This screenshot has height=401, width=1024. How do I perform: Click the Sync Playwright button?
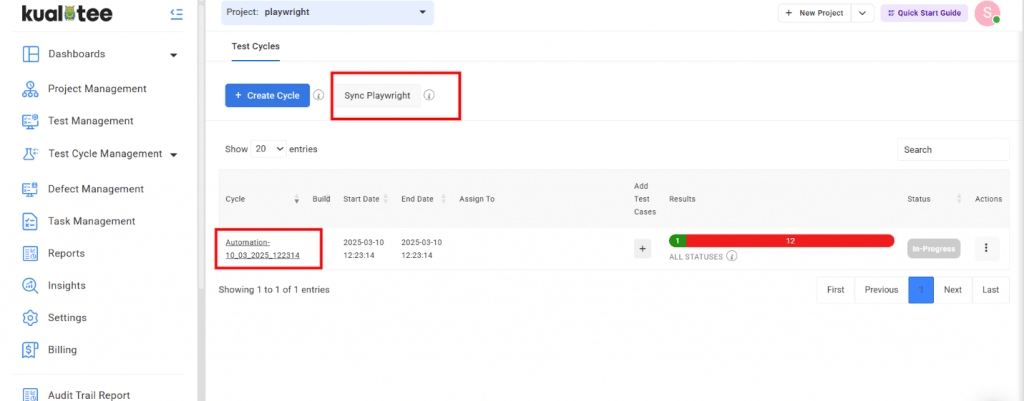377,95
